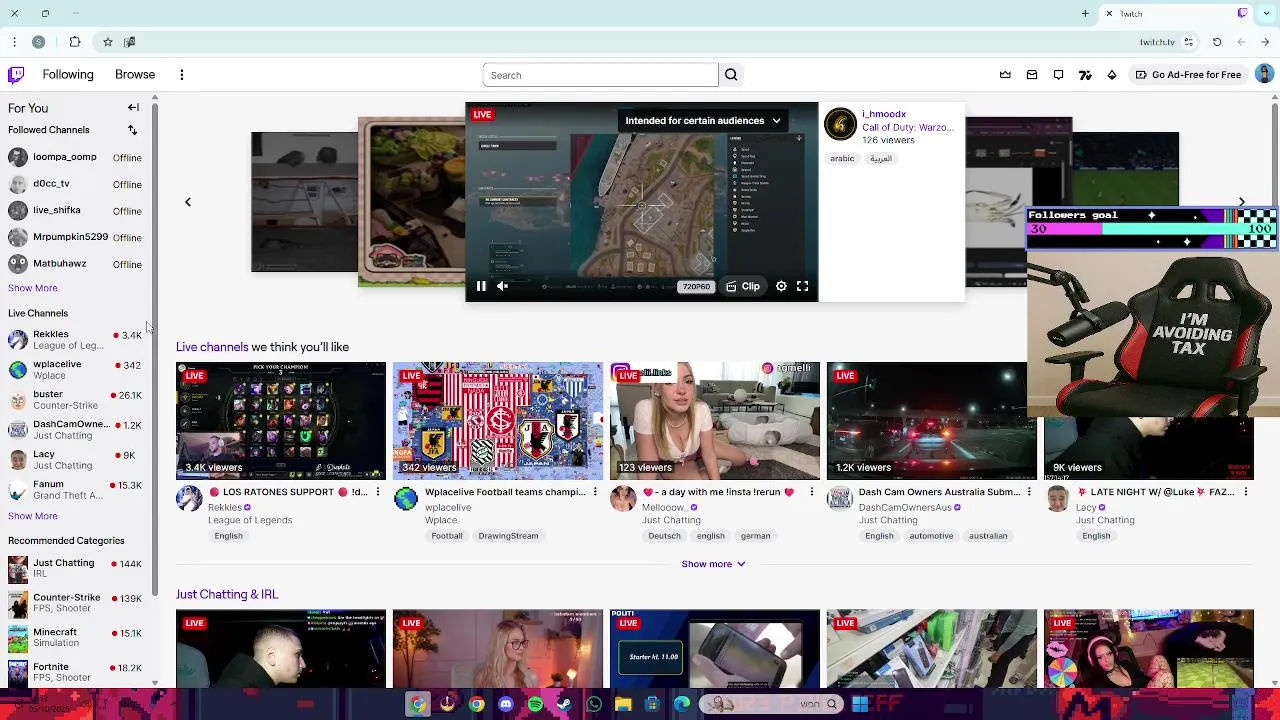Viewport: 1280px width, 720px height.
Task: Select the Deutsch tag
Action: click(x=664, y=536)
